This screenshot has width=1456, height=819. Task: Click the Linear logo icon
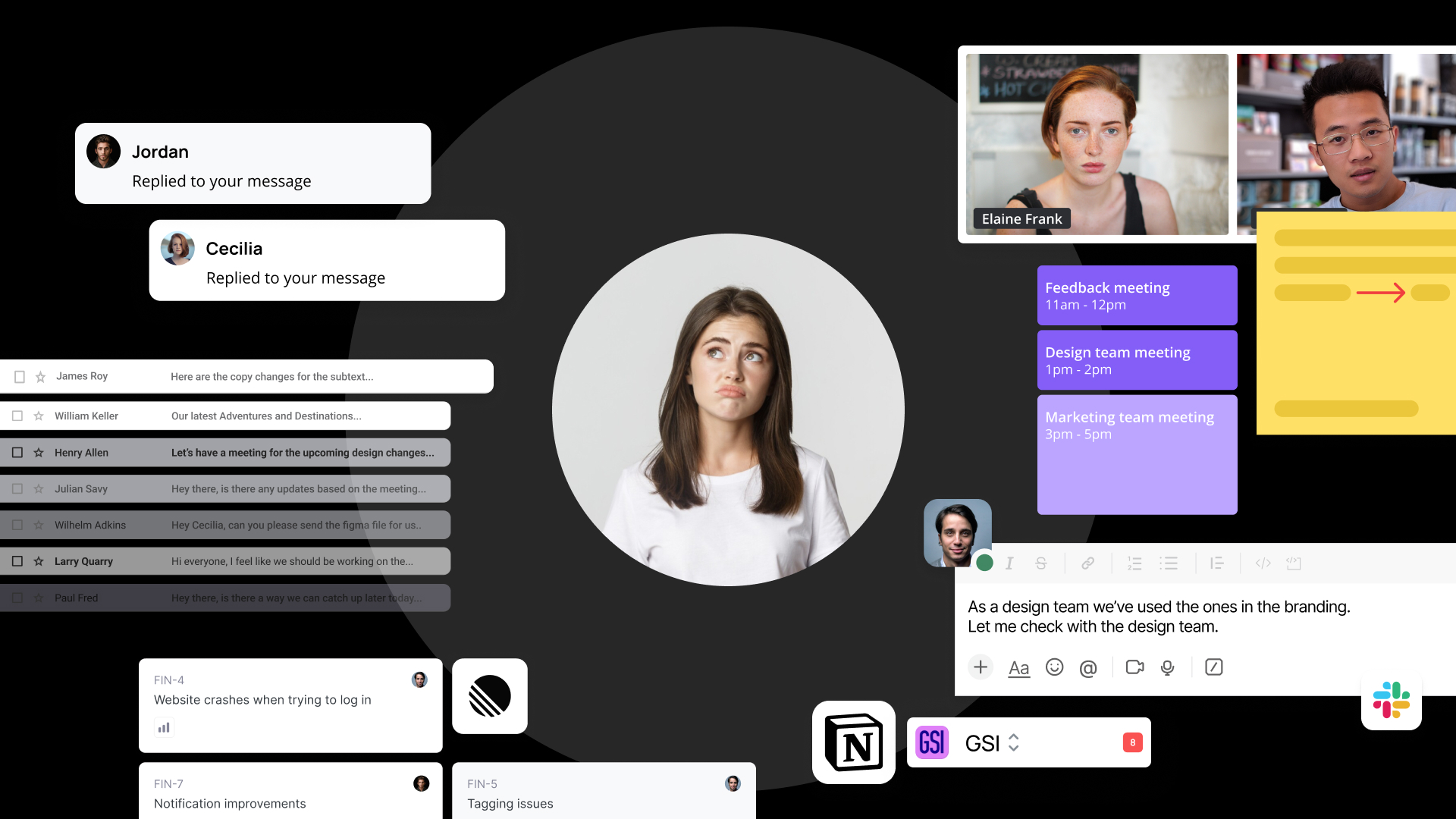click(x=490, y=696)
